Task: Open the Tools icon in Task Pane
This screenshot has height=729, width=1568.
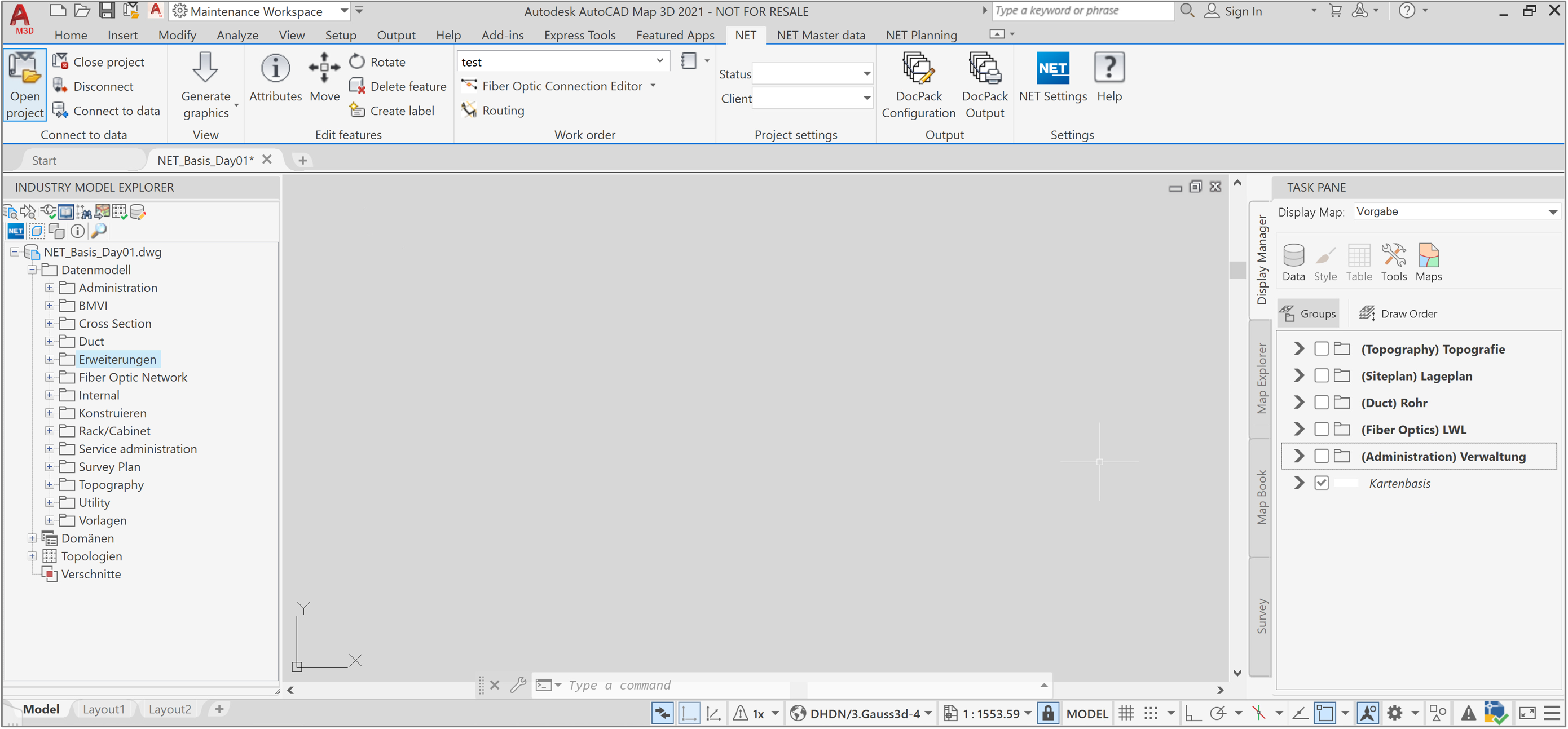Action: point(1393,262)
